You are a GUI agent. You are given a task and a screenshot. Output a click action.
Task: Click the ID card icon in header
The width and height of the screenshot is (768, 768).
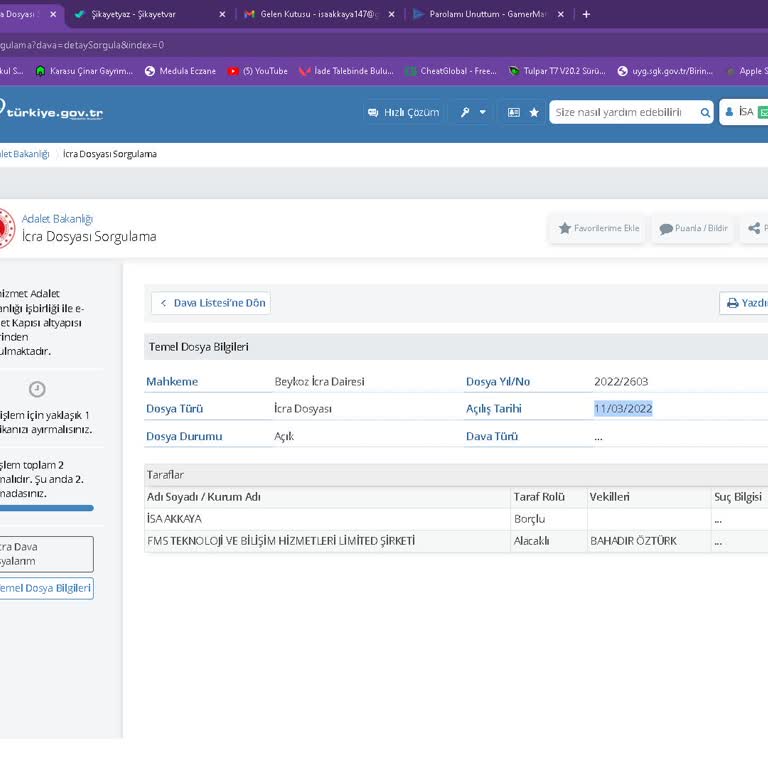pyautogui.click(x=514, y=112)
